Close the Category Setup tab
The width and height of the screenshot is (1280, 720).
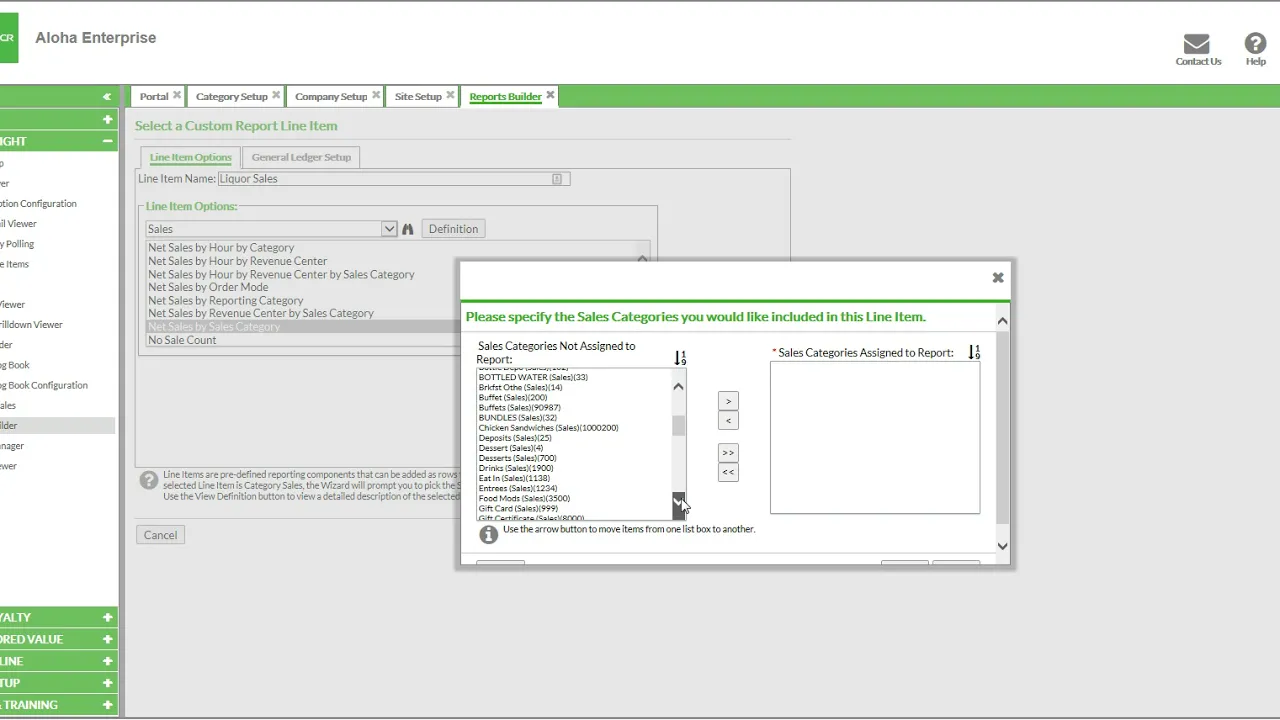coord(276,96)
